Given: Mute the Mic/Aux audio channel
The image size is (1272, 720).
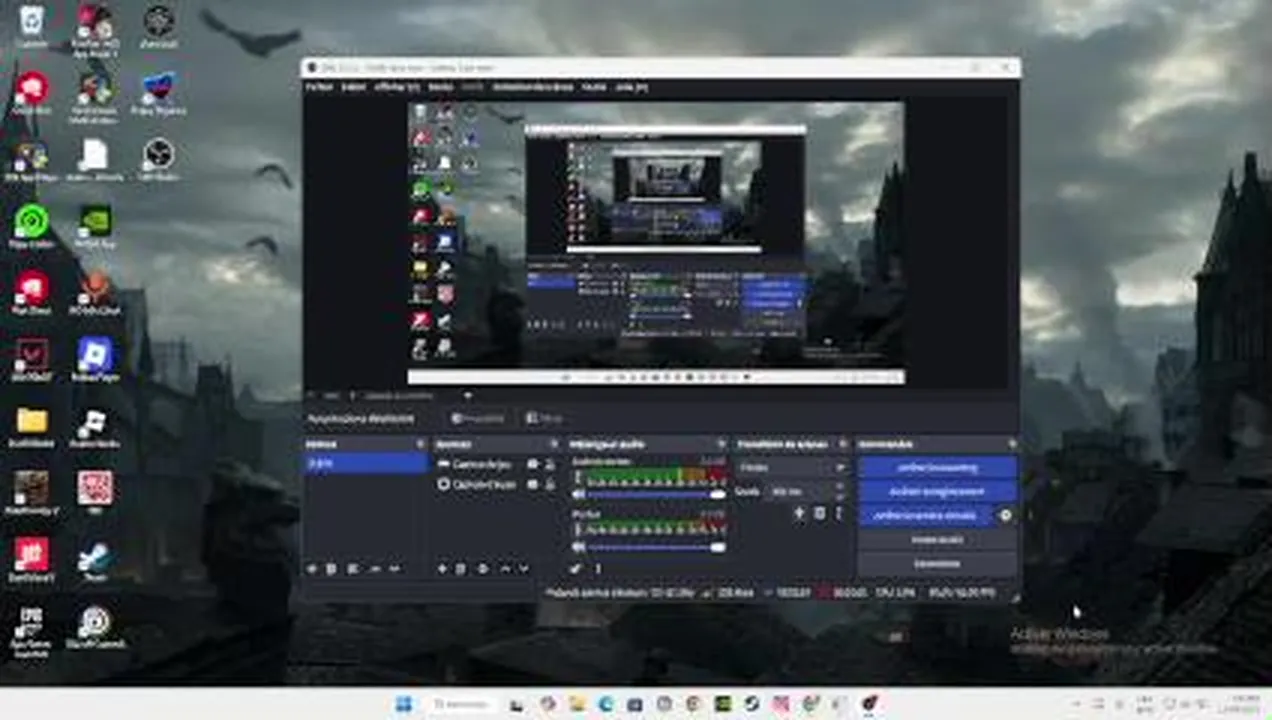Looking at the screenshot, I should tap(578, 548).
